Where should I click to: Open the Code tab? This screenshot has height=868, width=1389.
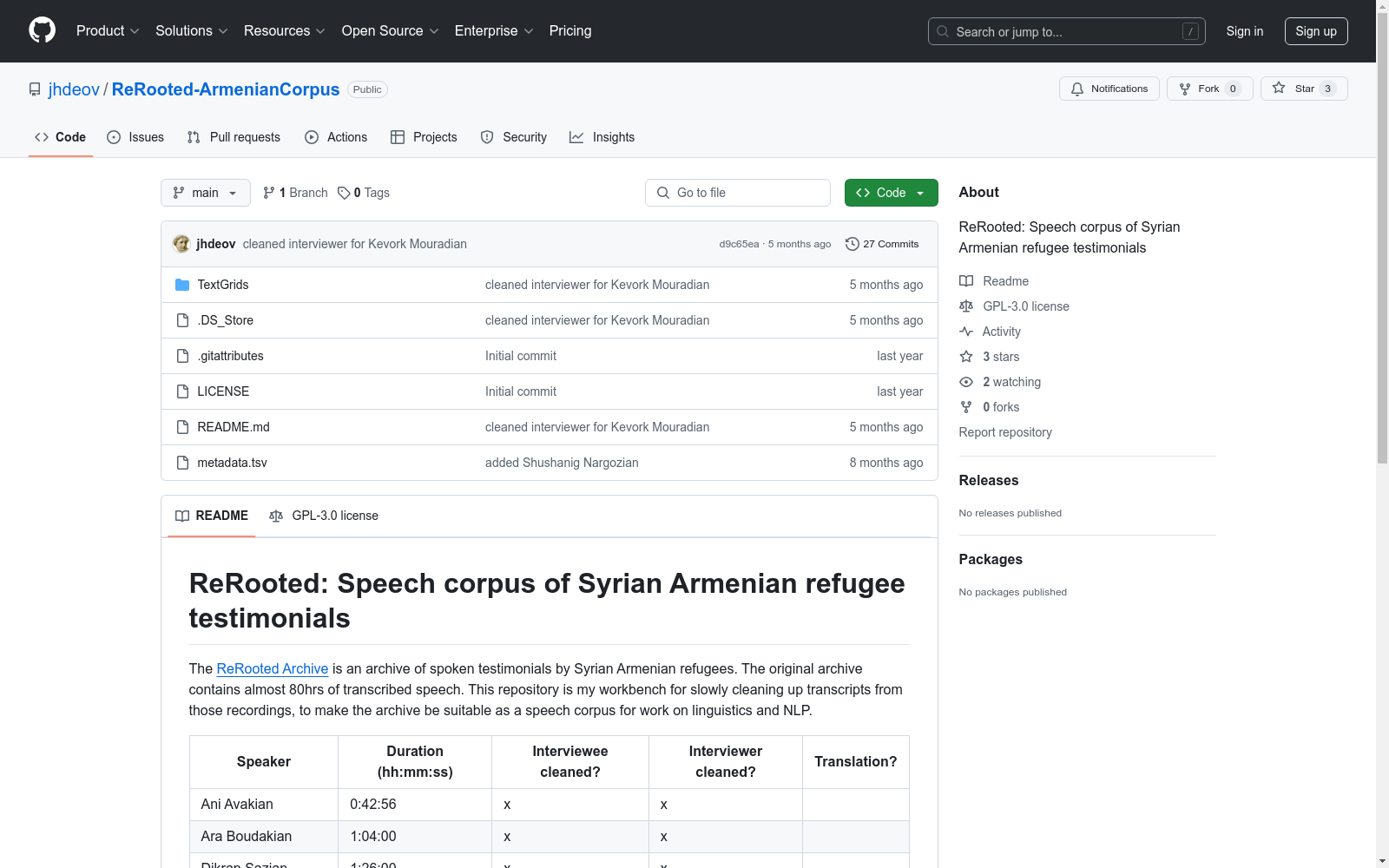[x=61, y=137]
